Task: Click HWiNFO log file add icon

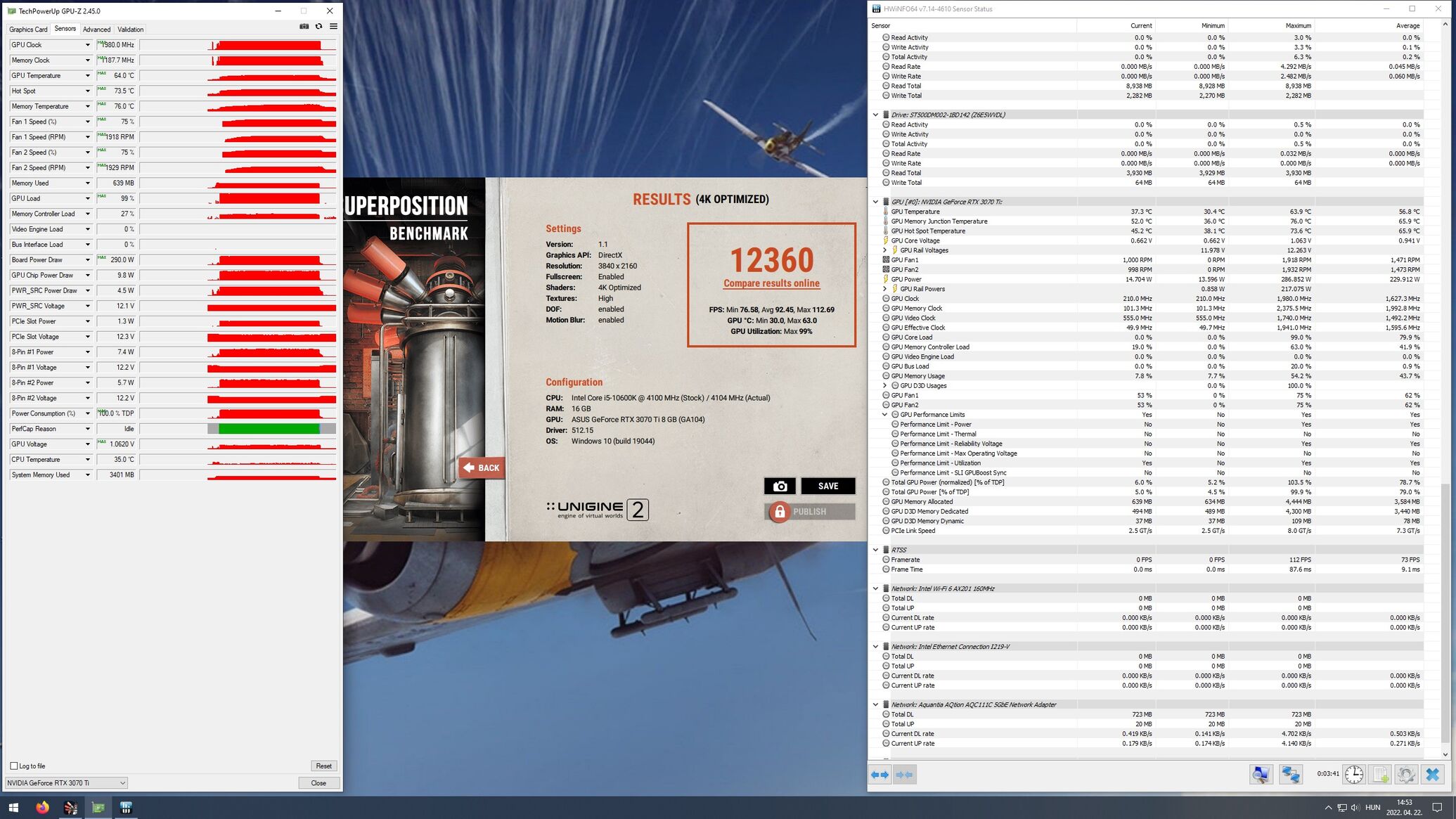Action: point(1380,775)
